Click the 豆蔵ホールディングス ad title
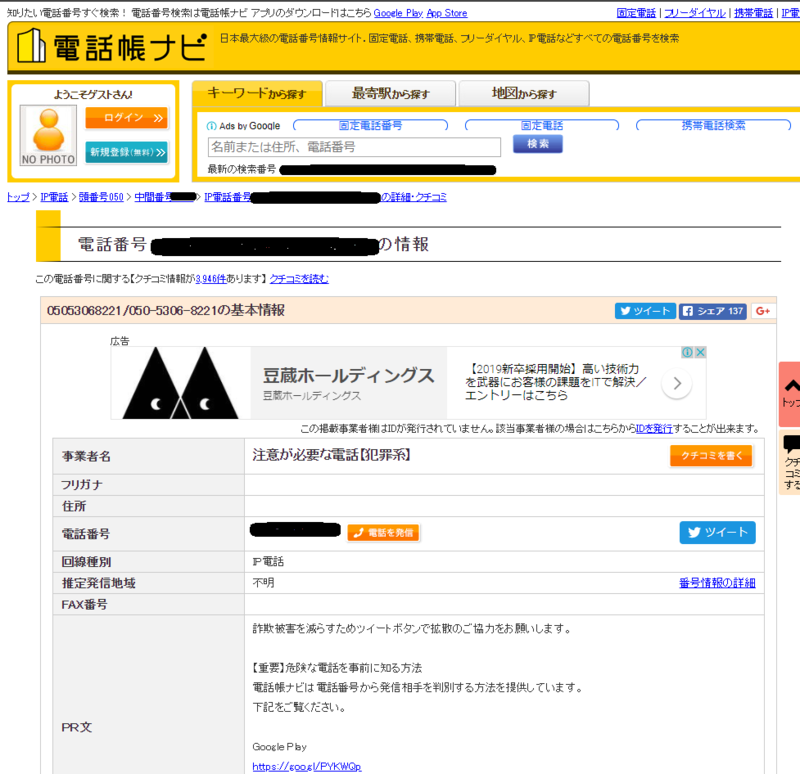 click(348, 376)
